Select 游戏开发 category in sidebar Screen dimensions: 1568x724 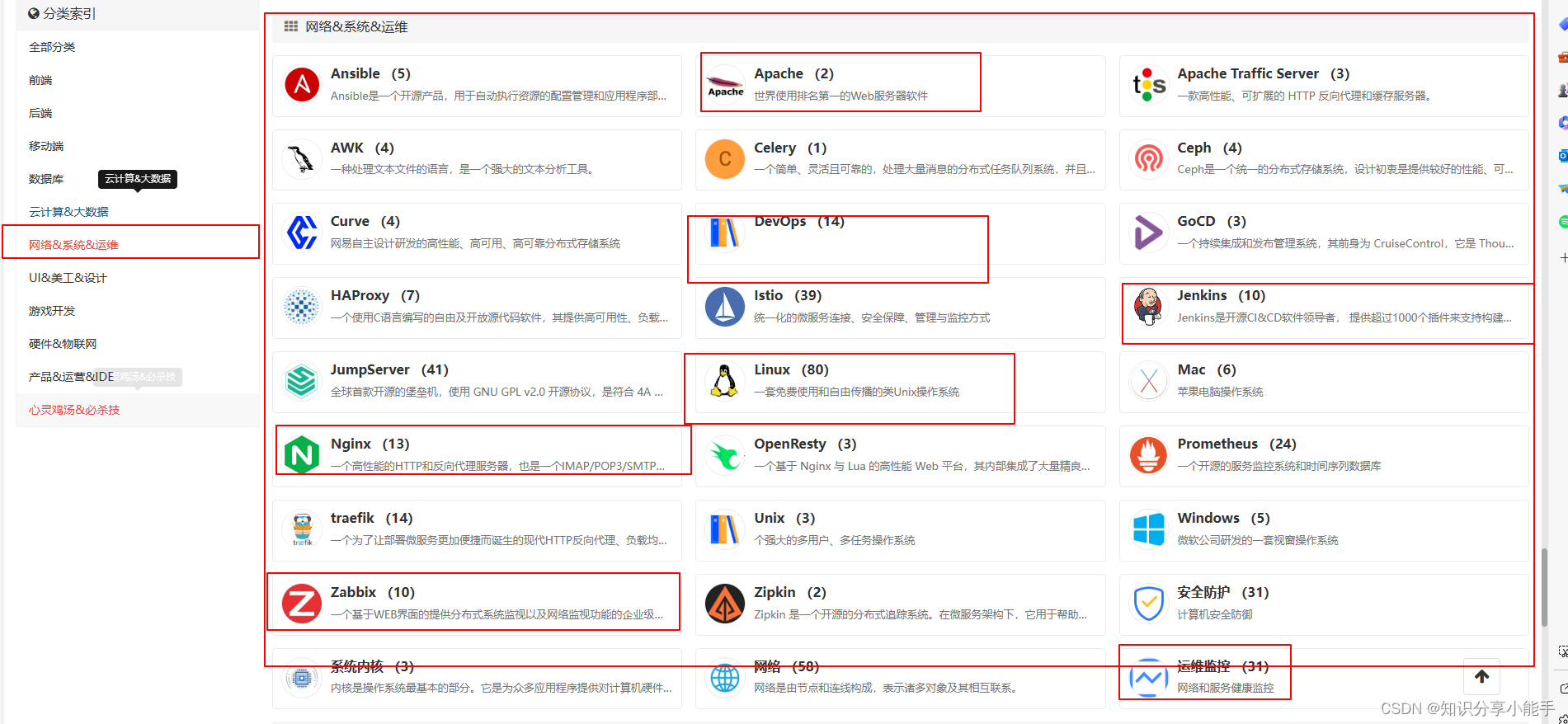click(52, 311)
